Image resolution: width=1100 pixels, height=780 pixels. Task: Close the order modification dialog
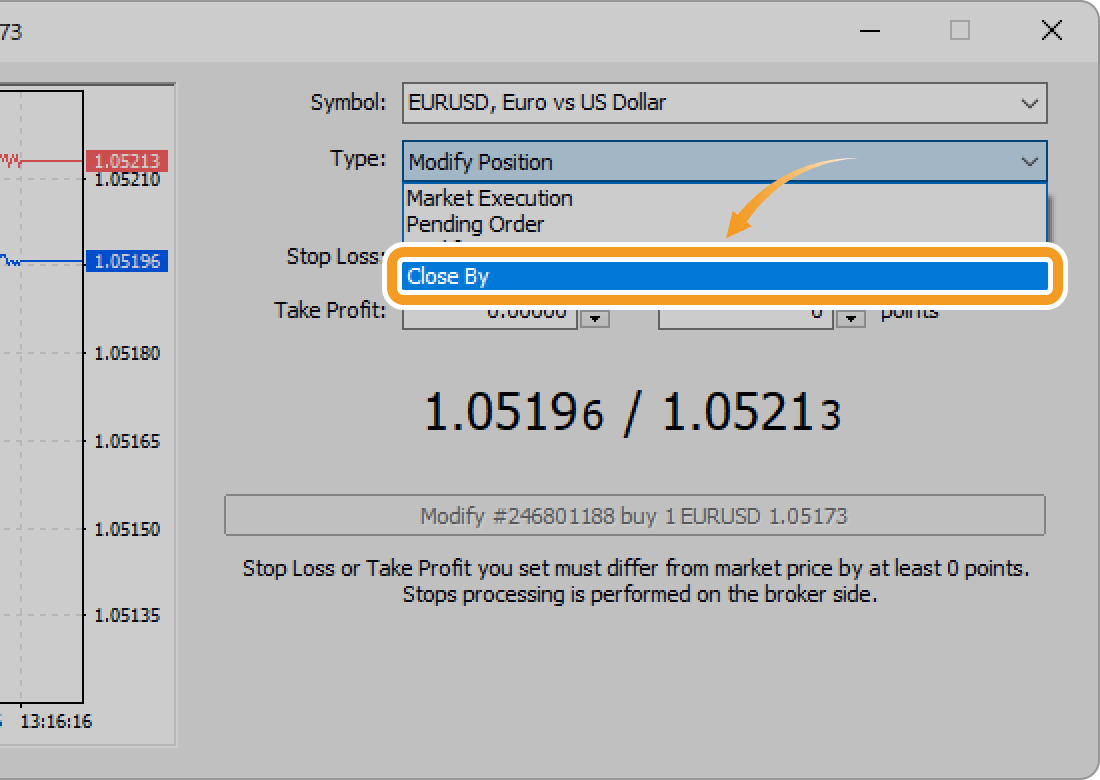[1051, 30]
